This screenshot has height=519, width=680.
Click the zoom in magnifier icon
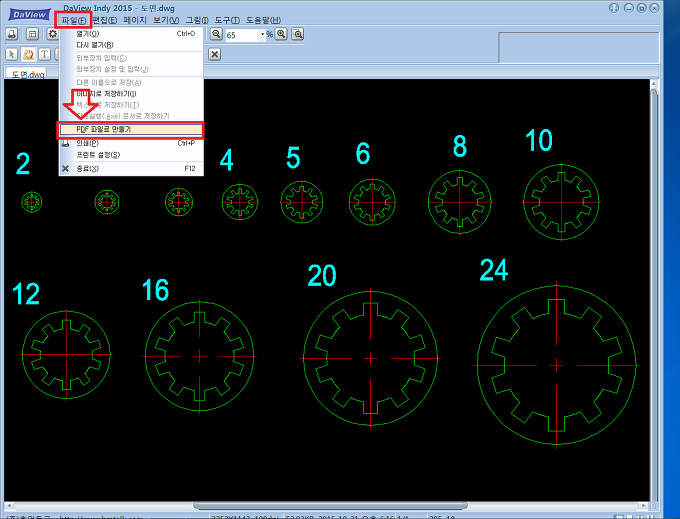281,34
